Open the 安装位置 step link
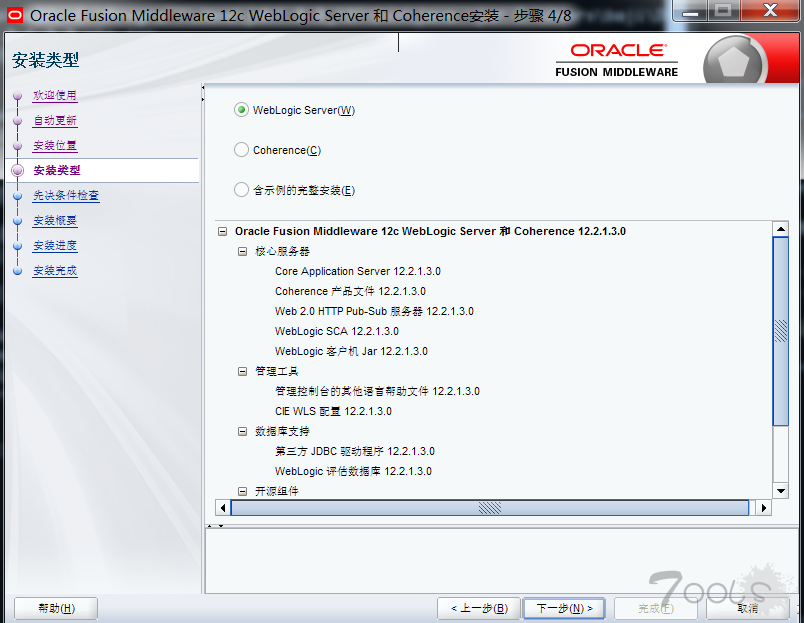The image size is (804, 623). coord(54,146)
